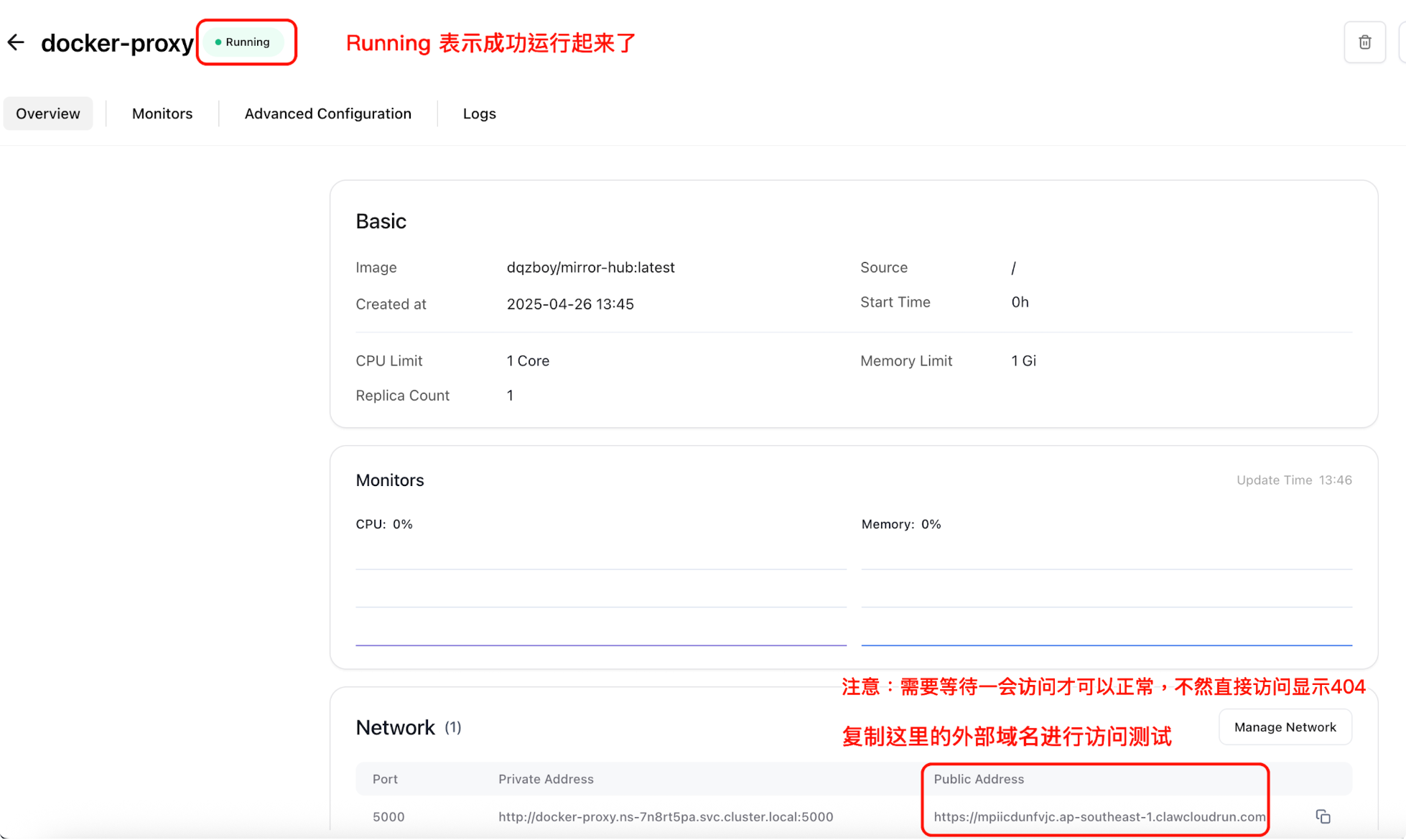This screenshot has width=1406, height=840.
Task: Click the green Running status badge
Action: [x=243, y=42]
